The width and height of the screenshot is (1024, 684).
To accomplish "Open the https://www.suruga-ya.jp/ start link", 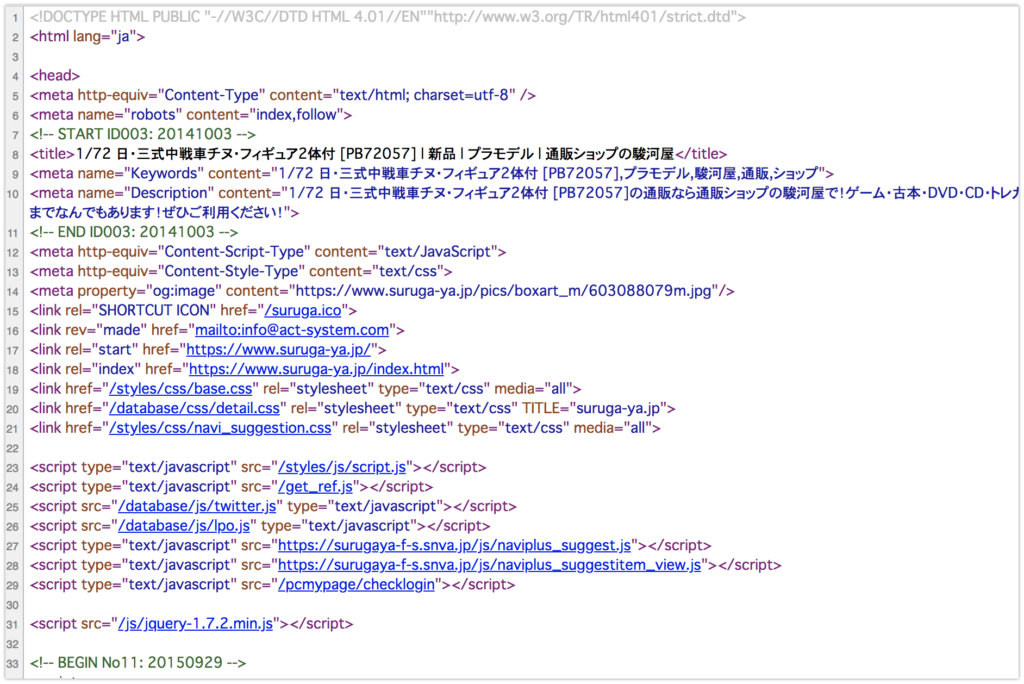I will tap(279, 350).
